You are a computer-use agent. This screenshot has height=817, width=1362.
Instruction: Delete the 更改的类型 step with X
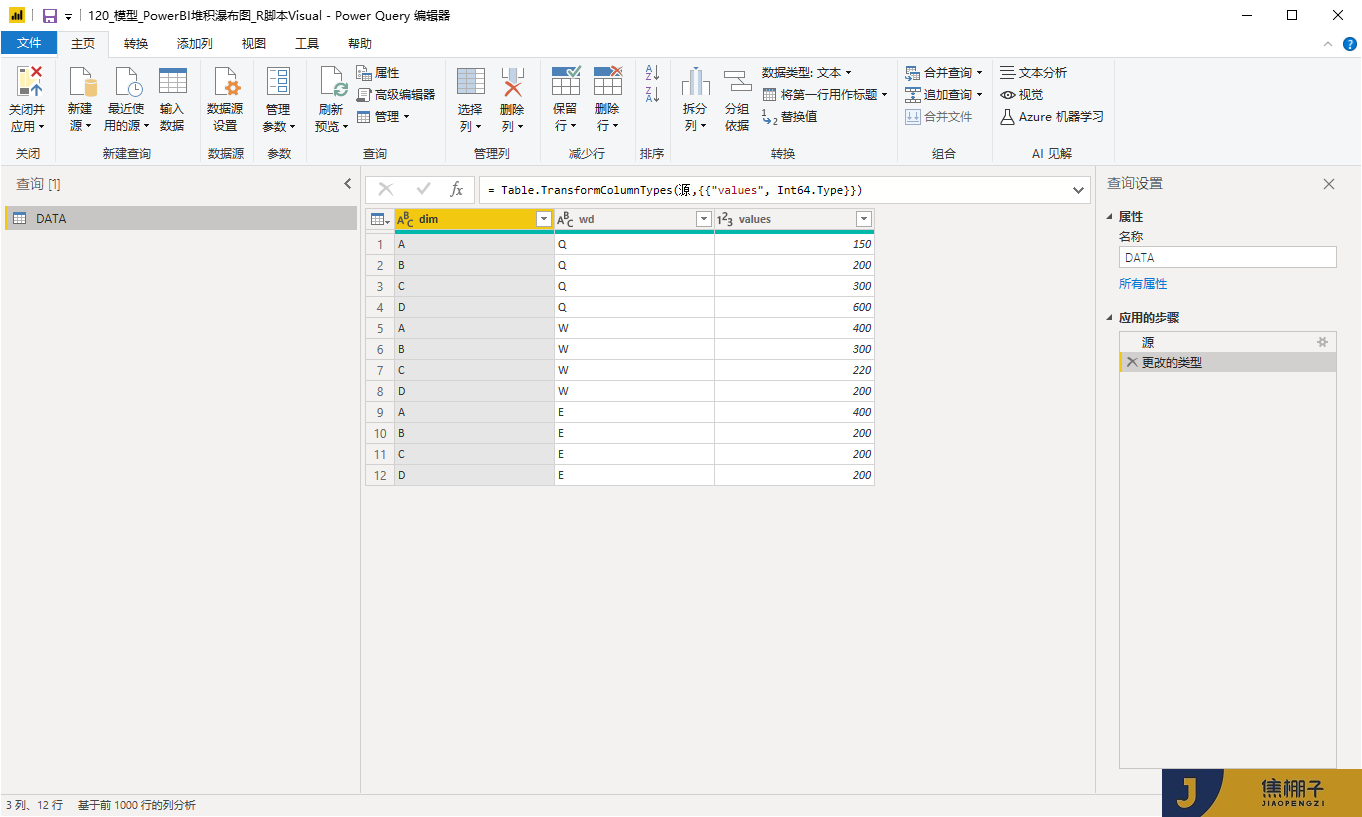click(1132, 362)
